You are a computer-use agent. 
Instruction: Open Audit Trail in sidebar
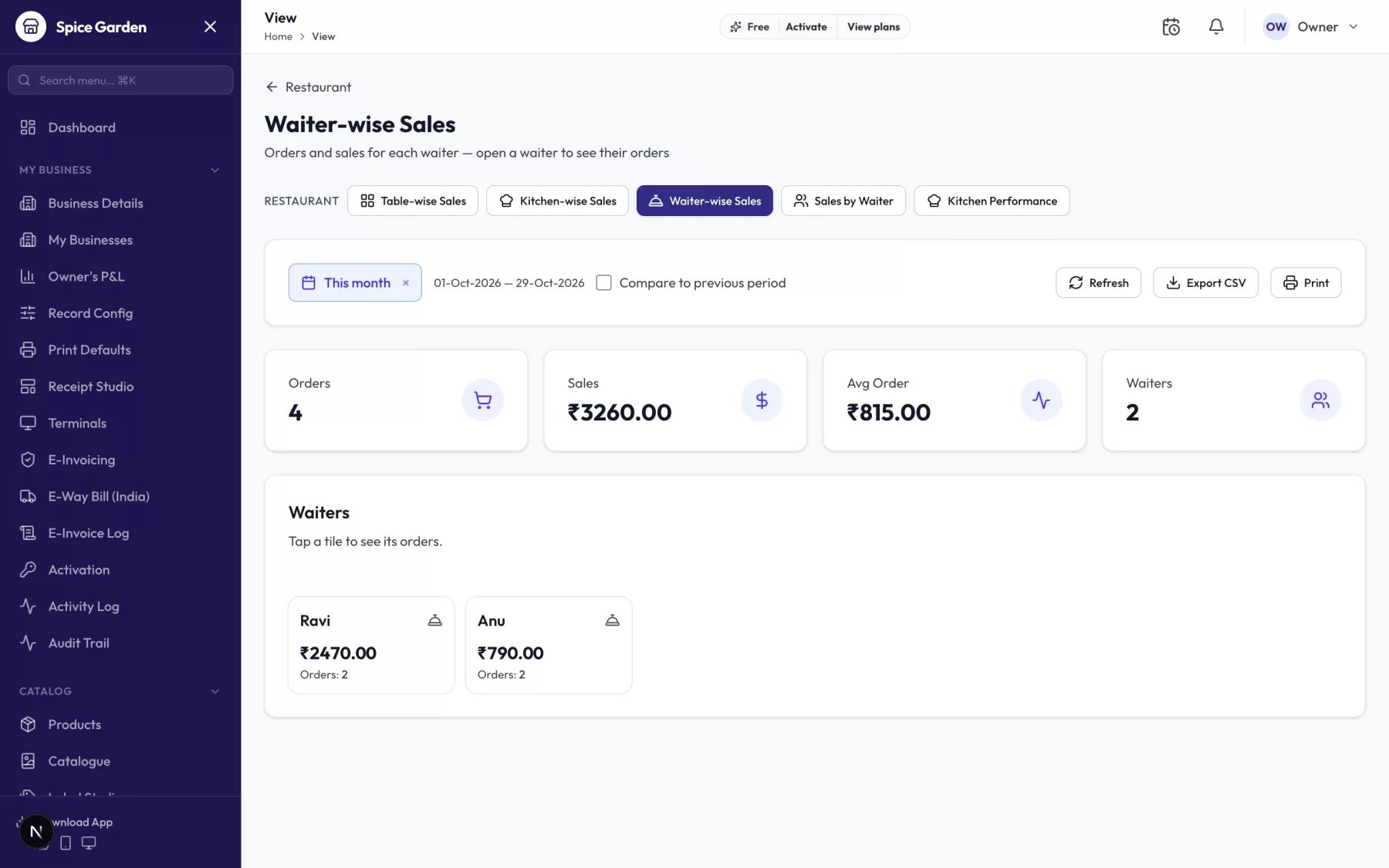click(x=120, y=643)
